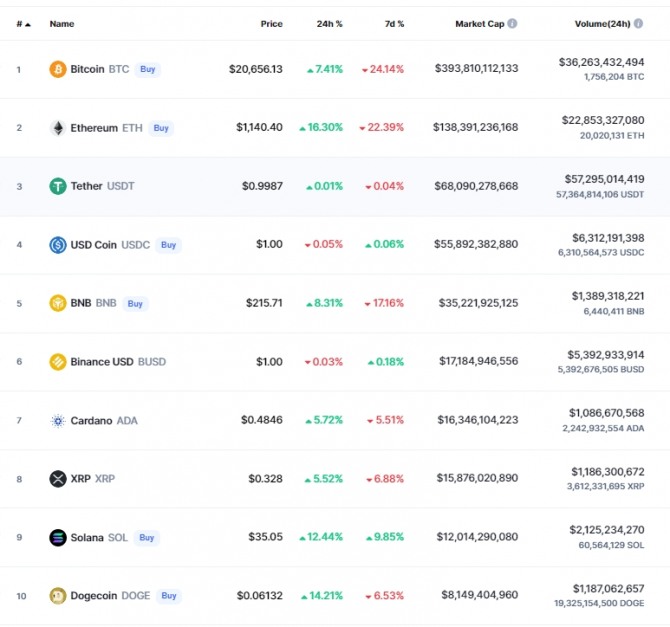Click the Ethereum diamond logo icon

(58, 128)
